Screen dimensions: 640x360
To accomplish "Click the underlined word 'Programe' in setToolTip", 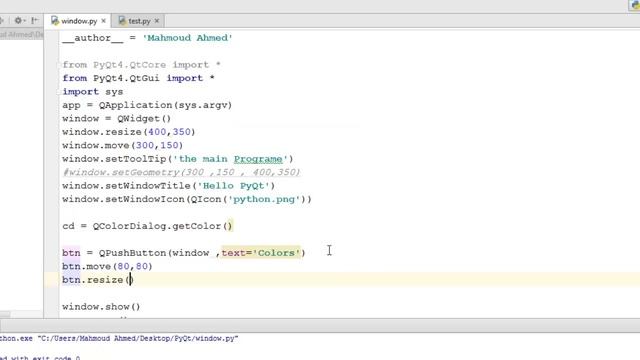I will pyautogui.click(x=258, y=159).
